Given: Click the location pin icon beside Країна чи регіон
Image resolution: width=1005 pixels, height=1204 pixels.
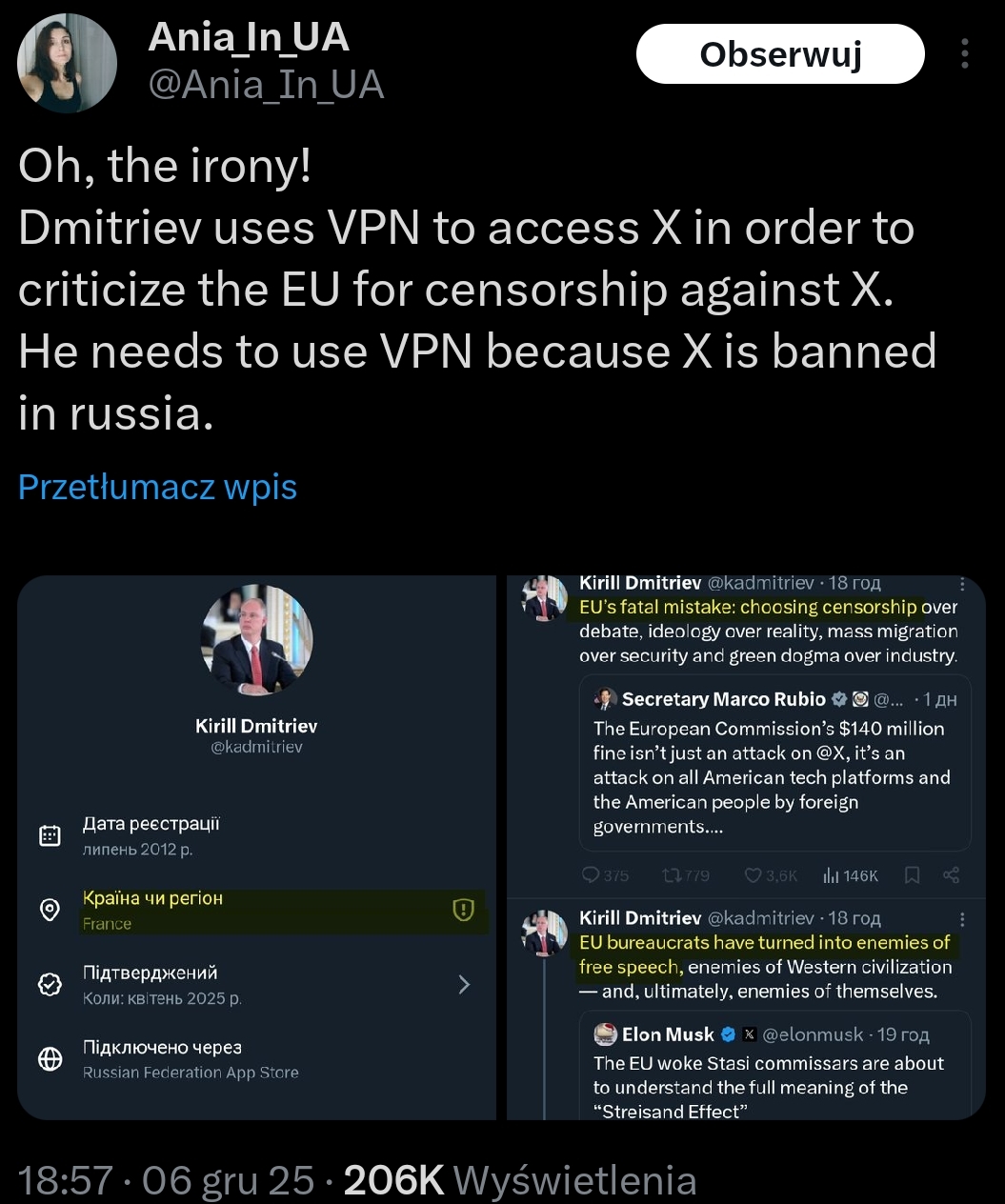Looking at the screenshot, I should 50,910.
